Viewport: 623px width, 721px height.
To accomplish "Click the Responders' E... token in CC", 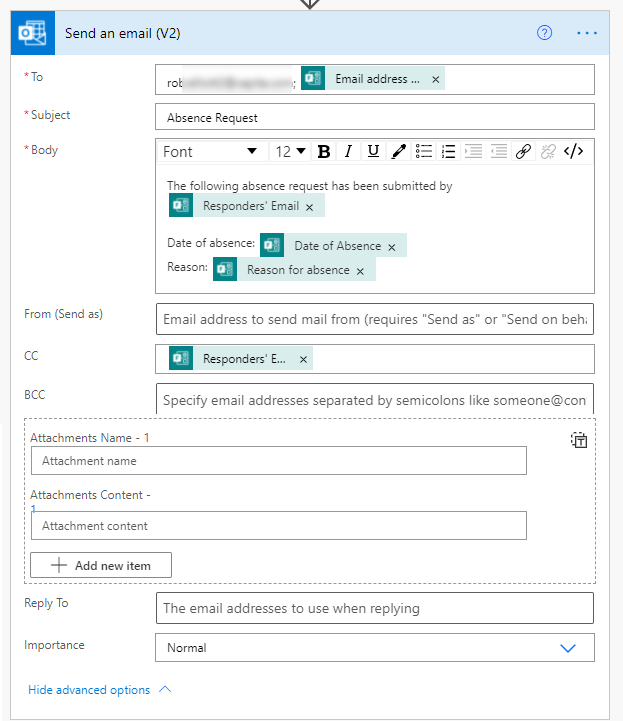I will coord(240,358).
